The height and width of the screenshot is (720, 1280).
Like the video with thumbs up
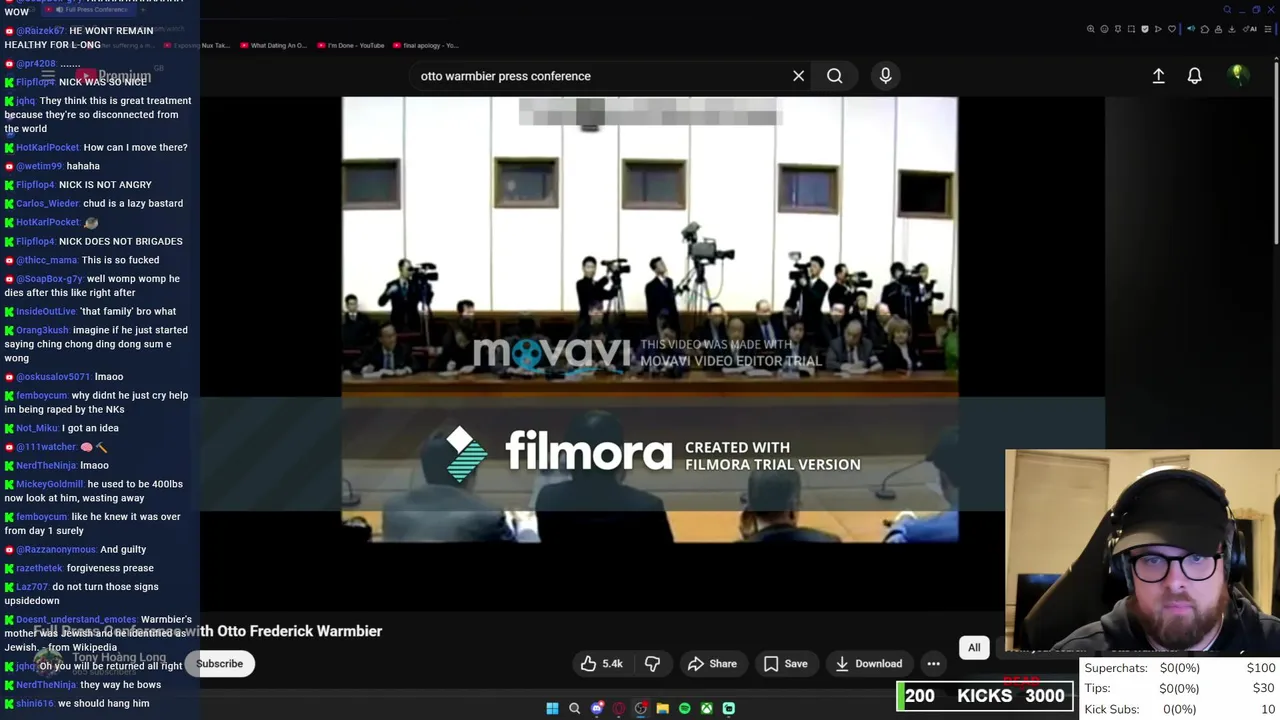point(589,664)
